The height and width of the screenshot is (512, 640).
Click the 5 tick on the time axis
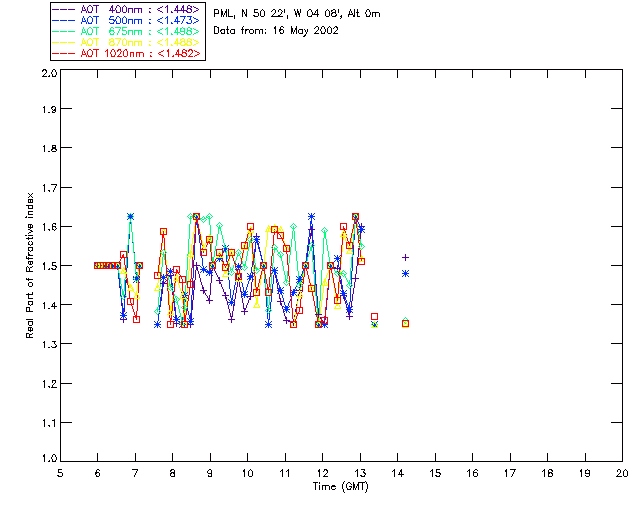pos(60,473)
